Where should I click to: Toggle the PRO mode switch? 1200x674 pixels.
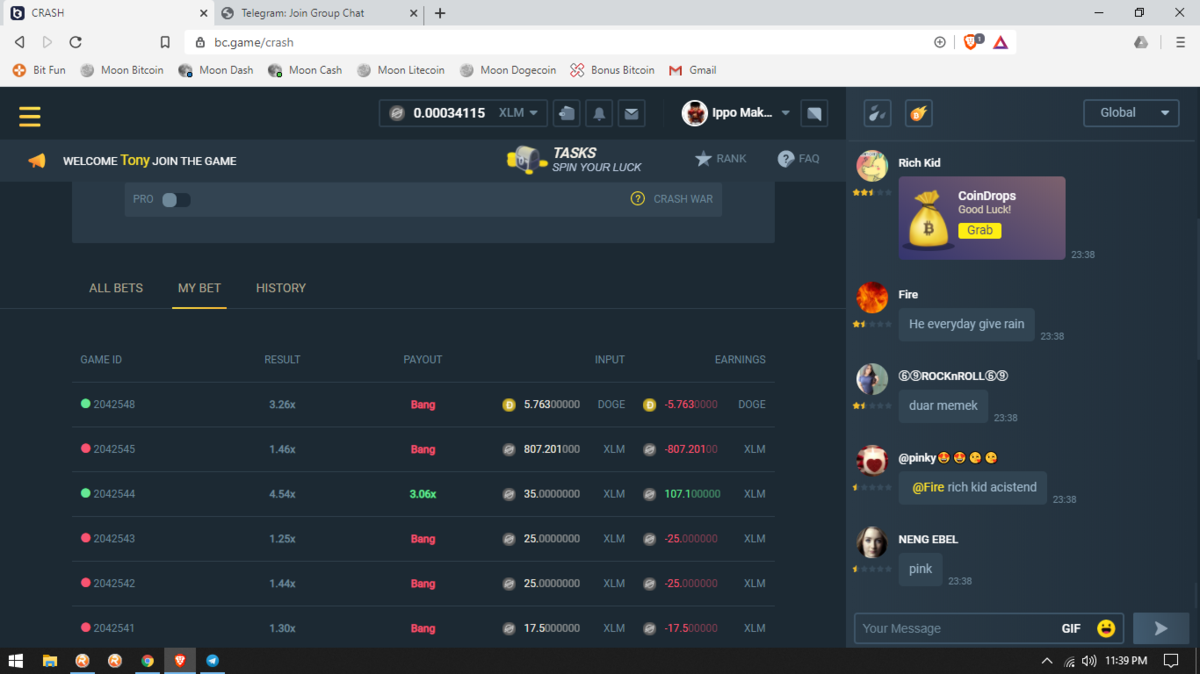tap(175, 199)
